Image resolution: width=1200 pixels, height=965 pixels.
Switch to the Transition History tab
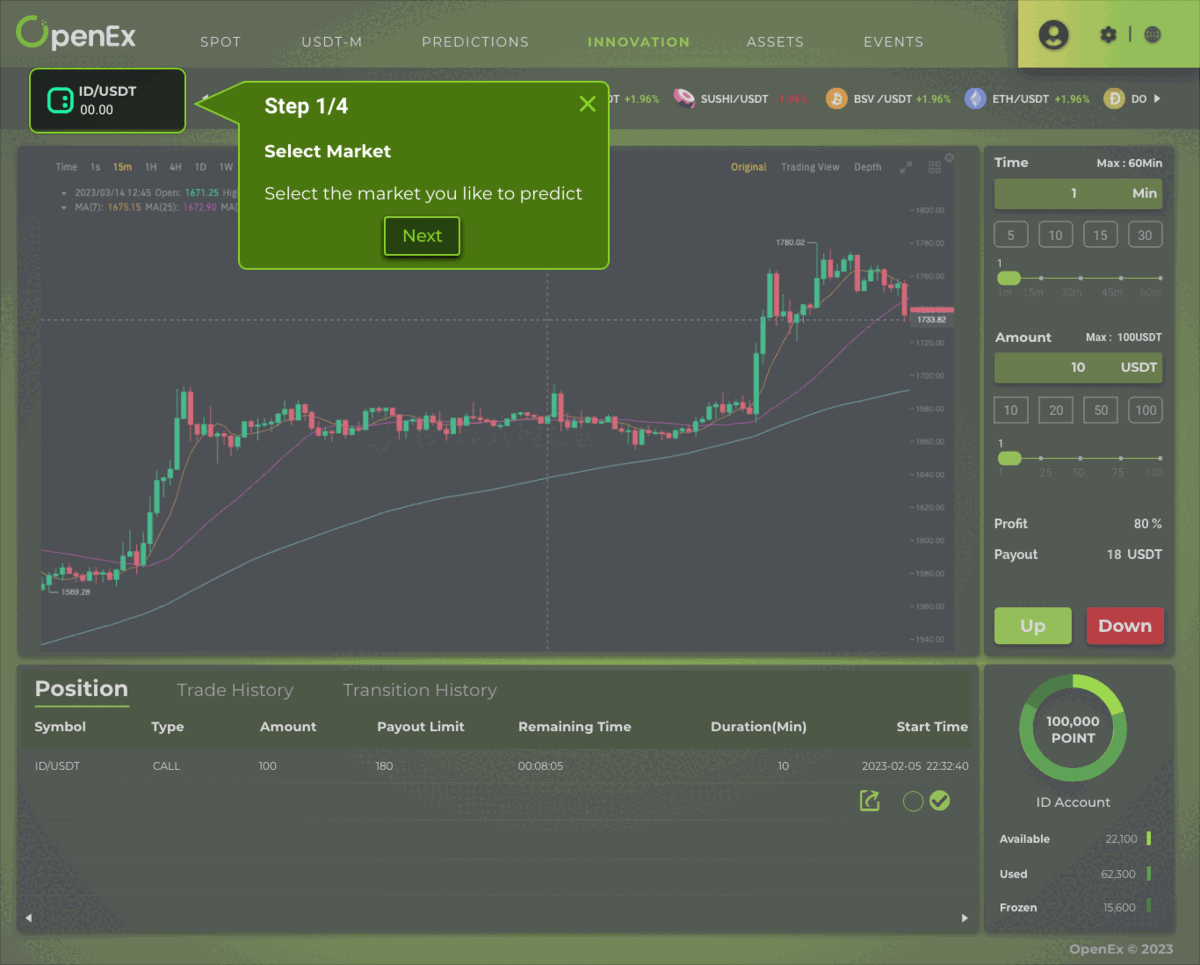(420, 690)
